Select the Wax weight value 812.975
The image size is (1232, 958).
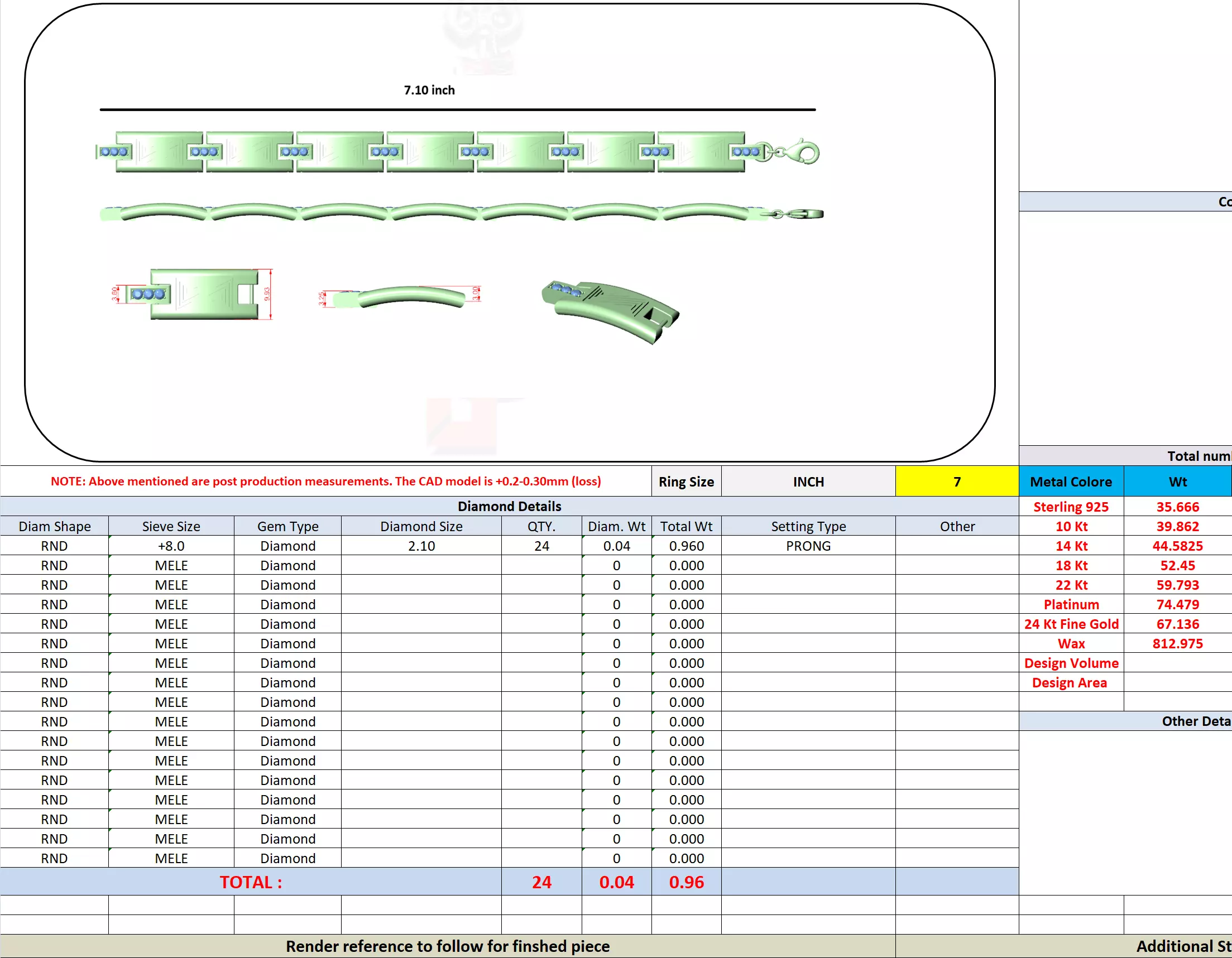pos(1177,643)
